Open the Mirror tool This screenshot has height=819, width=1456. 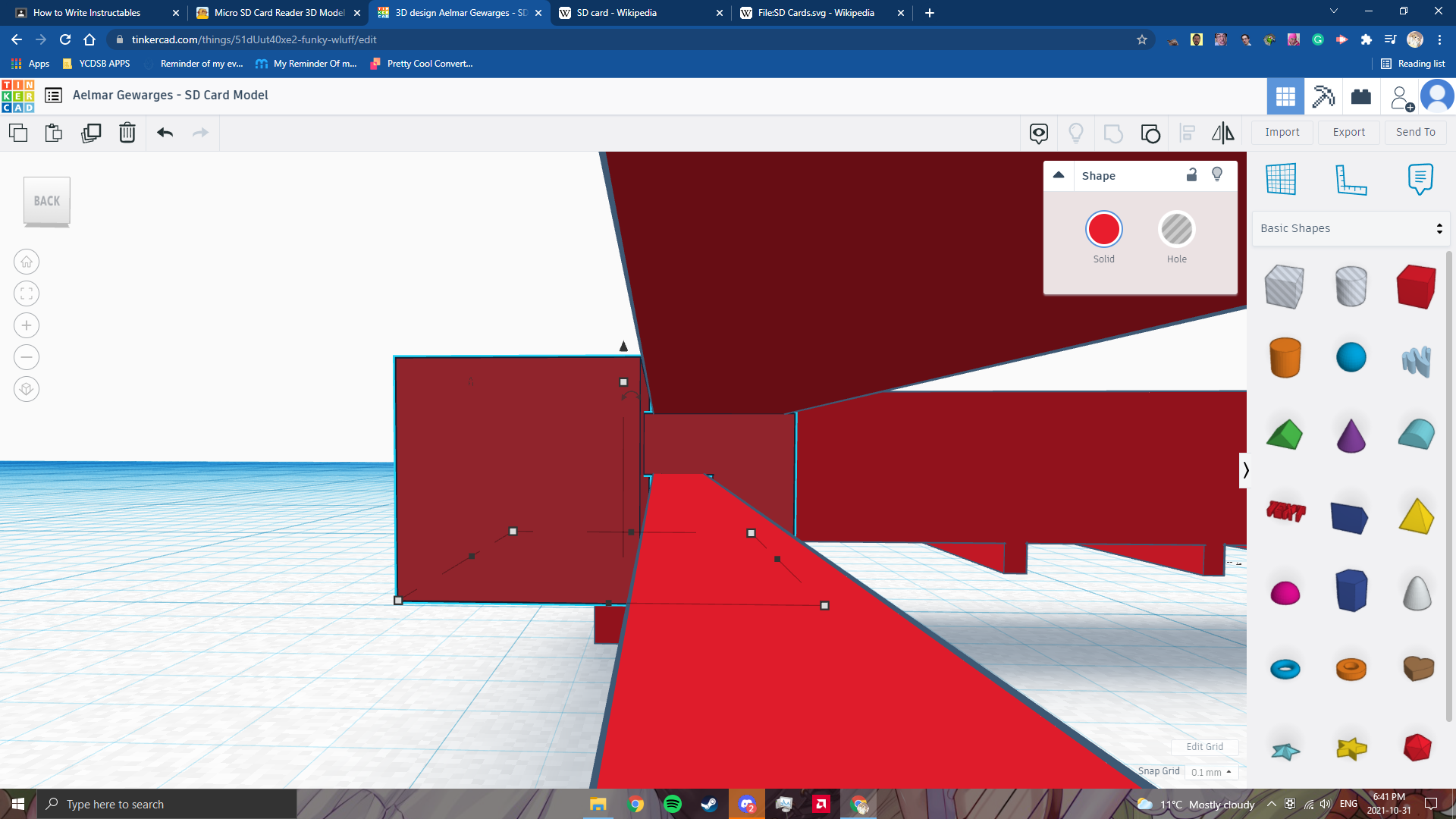[1222, 133]
